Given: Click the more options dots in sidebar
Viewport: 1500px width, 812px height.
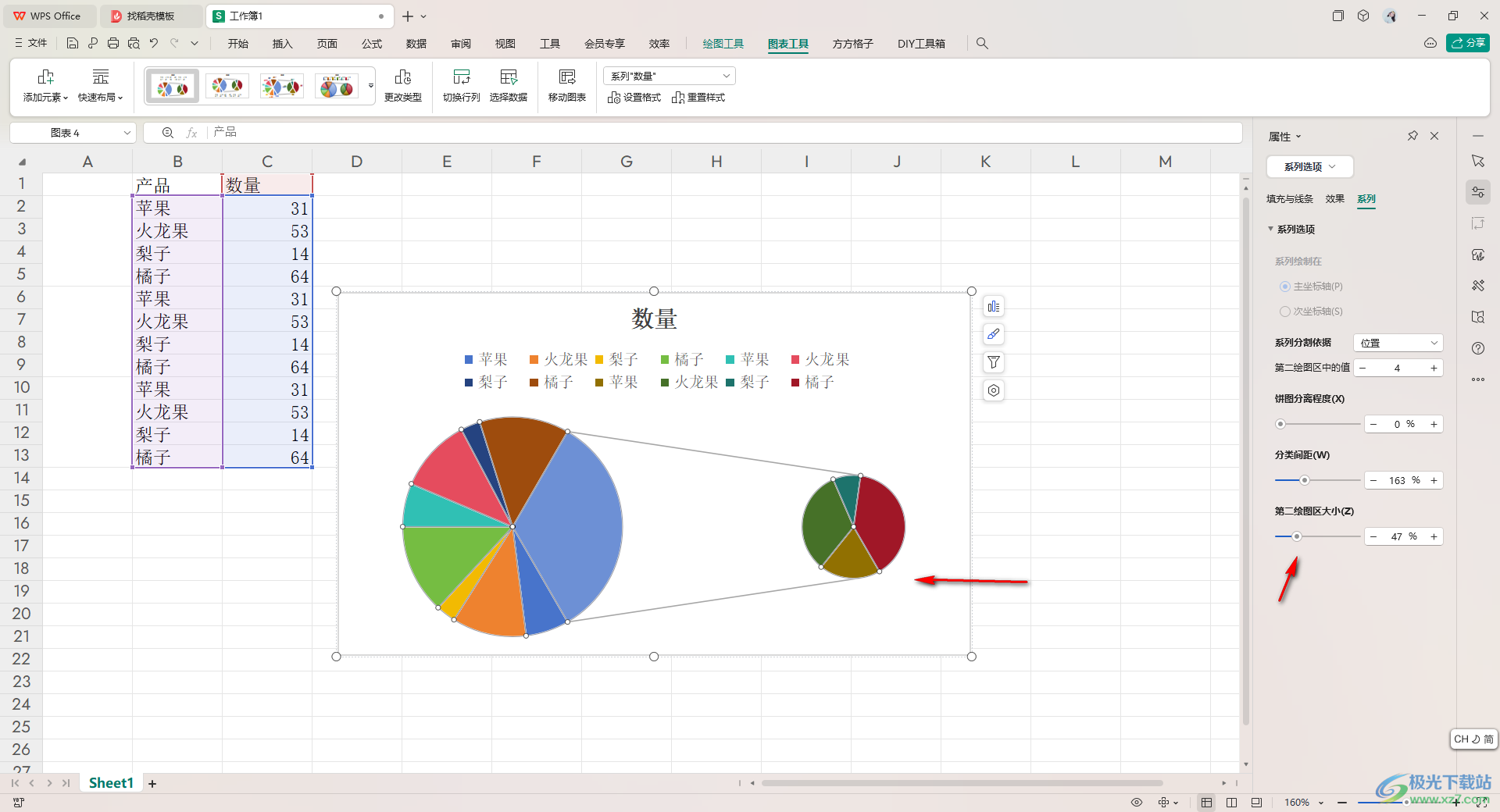Looking at the screenshot, I should click(x=1478, y=379).
